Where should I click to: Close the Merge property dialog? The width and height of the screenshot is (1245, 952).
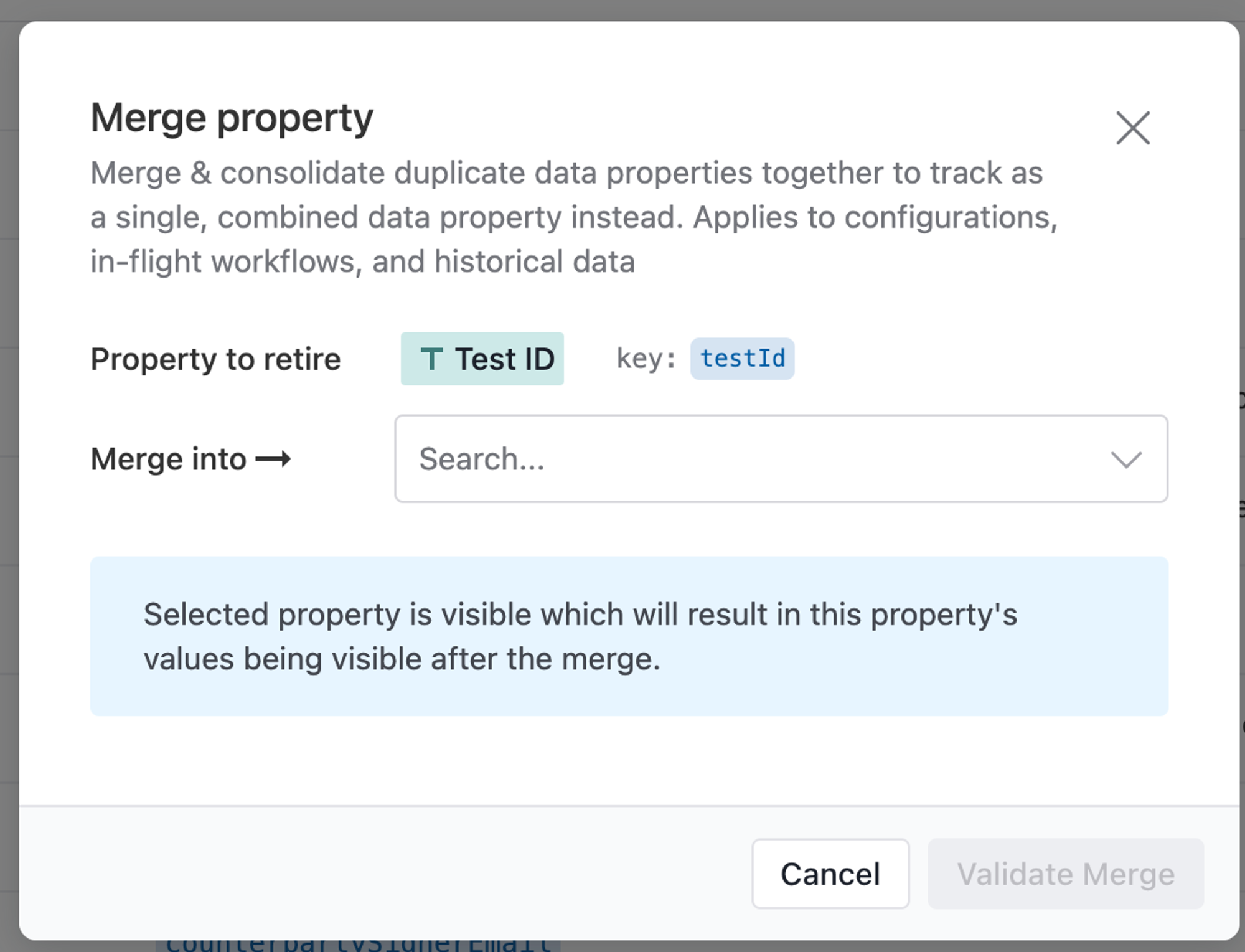1132,128
